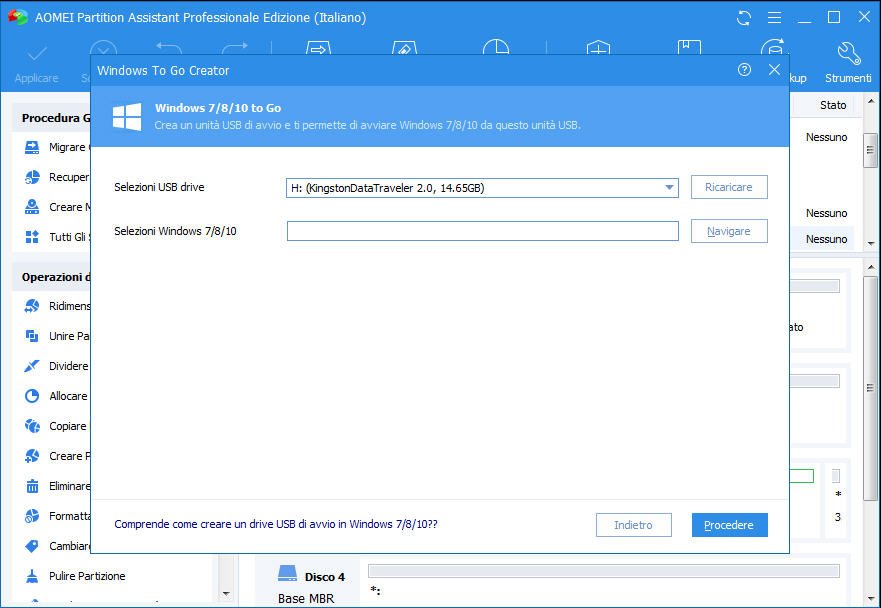
Task: Open the bootable USB drive help link
Action: pyautogui.click(x=276, y=524)
